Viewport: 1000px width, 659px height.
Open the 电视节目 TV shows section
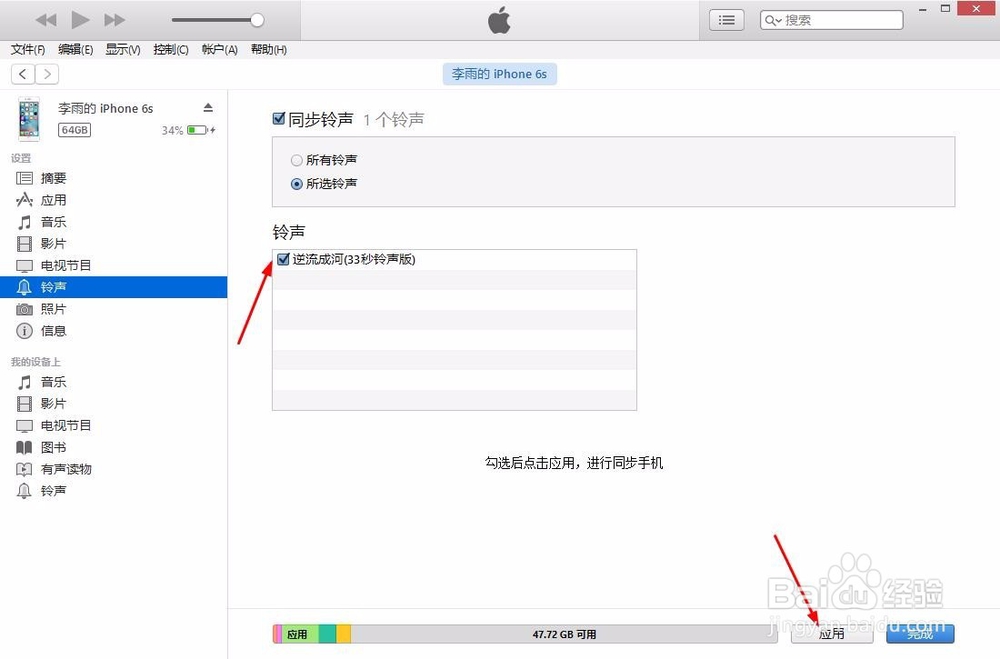tap(62, 265)
